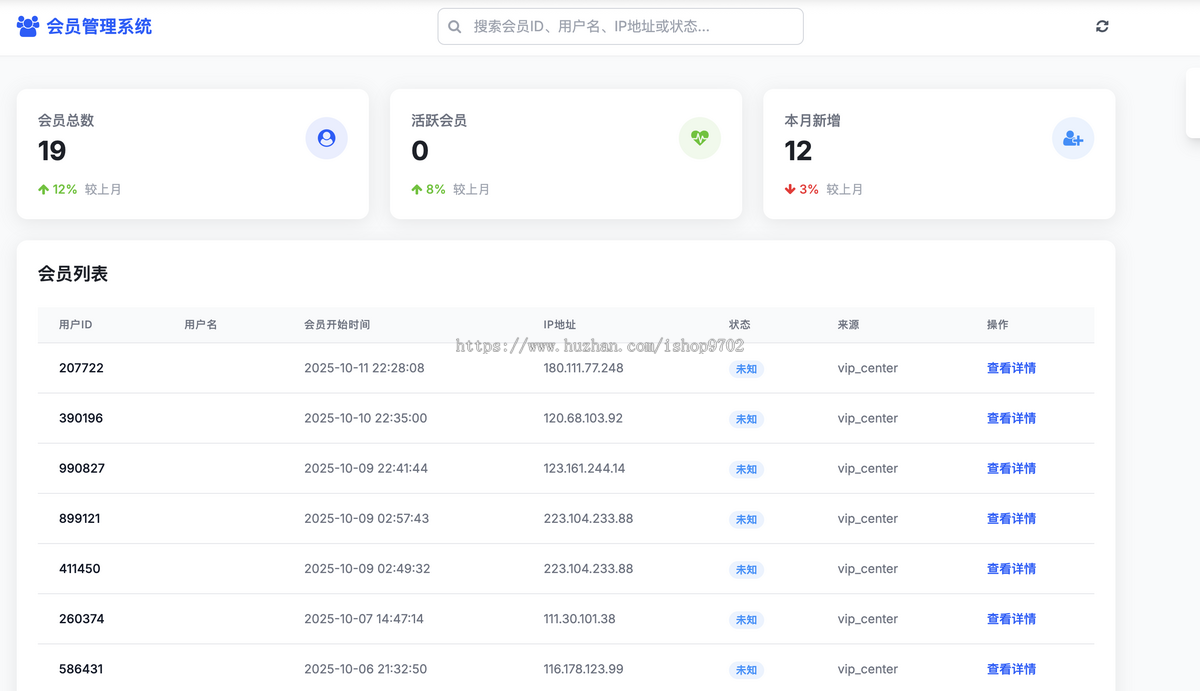Click timestamp 2025-10-09 02:57:43
Viewport: 1200px width, 691px height.
[x=367, y=518]
